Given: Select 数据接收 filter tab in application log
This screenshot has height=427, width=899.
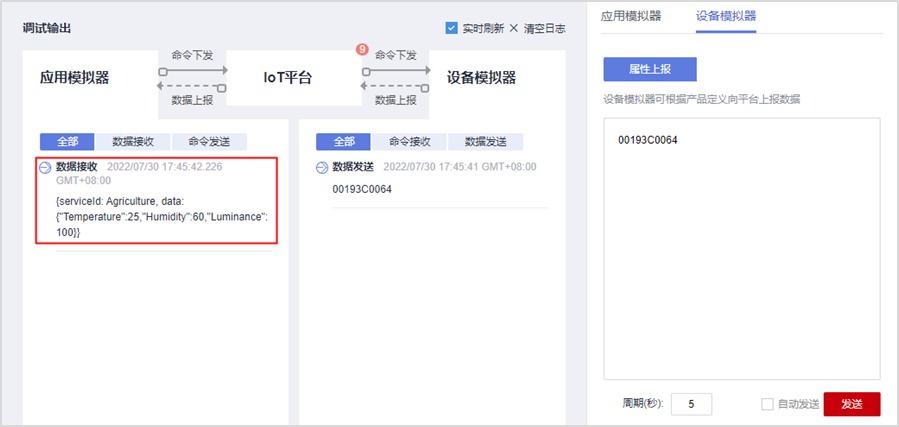Looking at the screenshot, I should tap(133, 142).
